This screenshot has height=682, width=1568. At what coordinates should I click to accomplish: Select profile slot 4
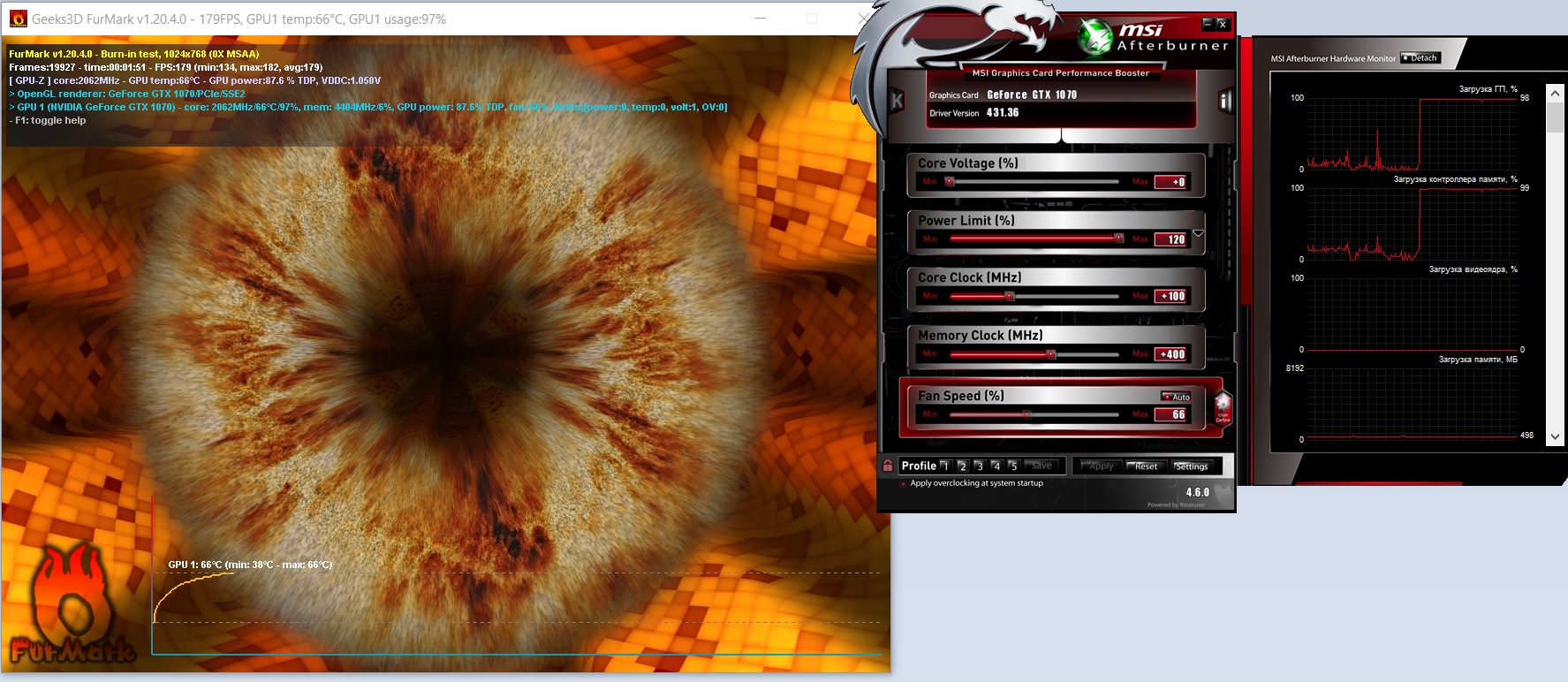click(996, 466)
